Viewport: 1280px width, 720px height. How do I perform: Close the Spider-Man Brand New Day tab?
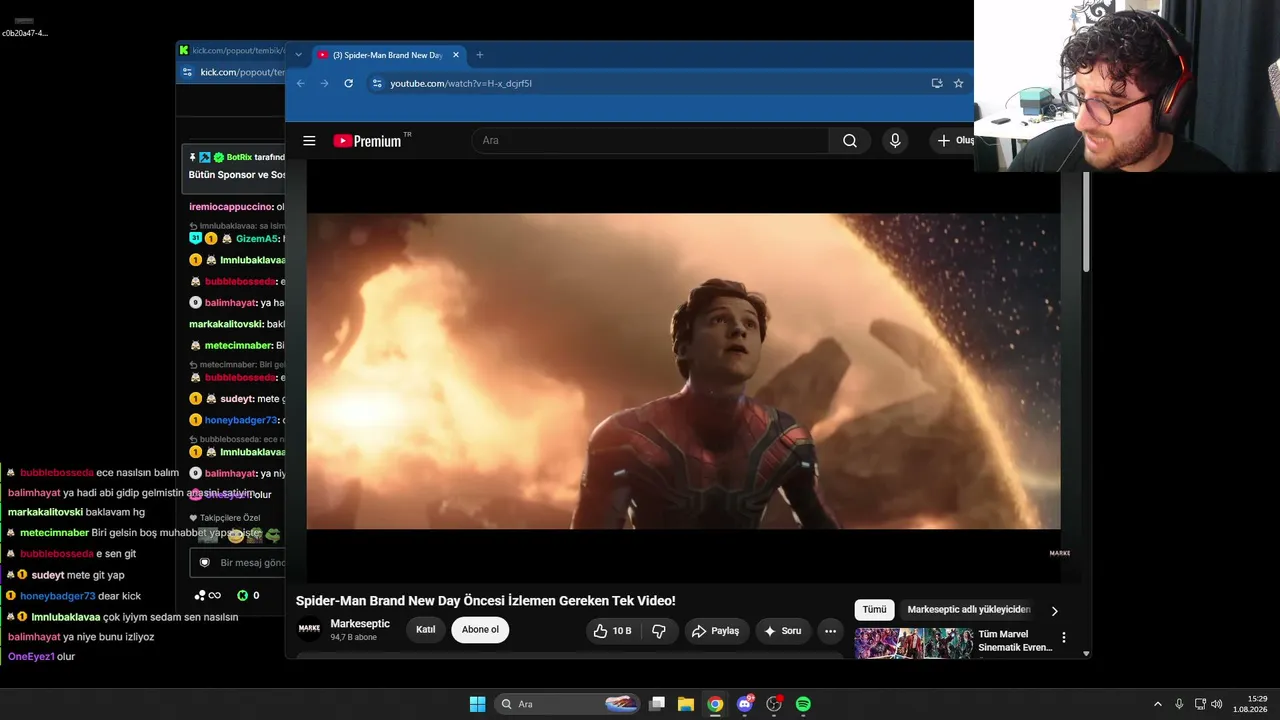[x=456, y=55]
